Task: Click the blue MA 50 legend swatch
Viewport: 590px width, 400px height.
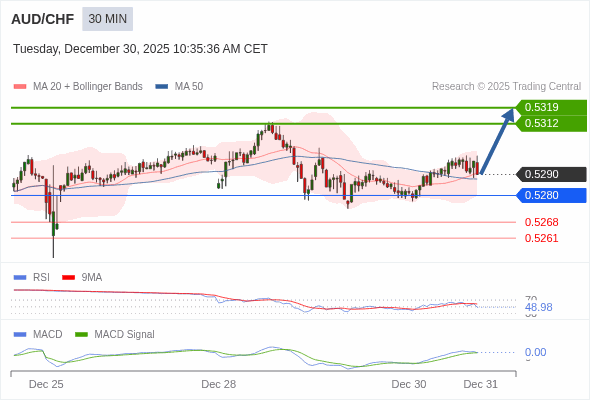Action: point(162,87)
